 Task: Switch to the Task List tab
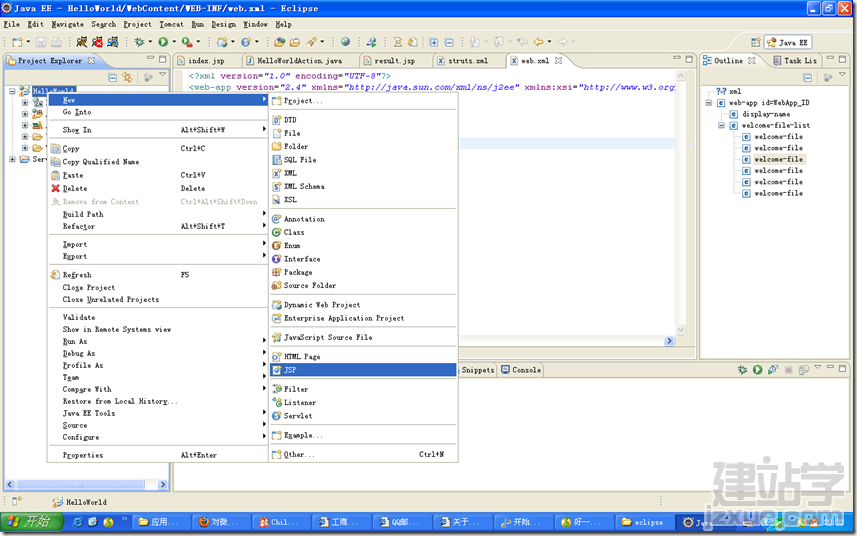pos(795,61)
